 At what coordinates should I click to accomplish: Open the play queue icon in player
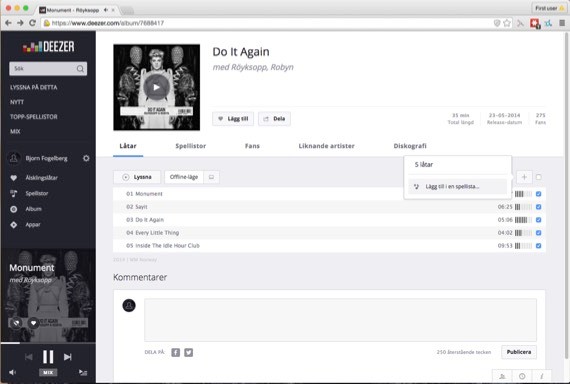[83, 372]
